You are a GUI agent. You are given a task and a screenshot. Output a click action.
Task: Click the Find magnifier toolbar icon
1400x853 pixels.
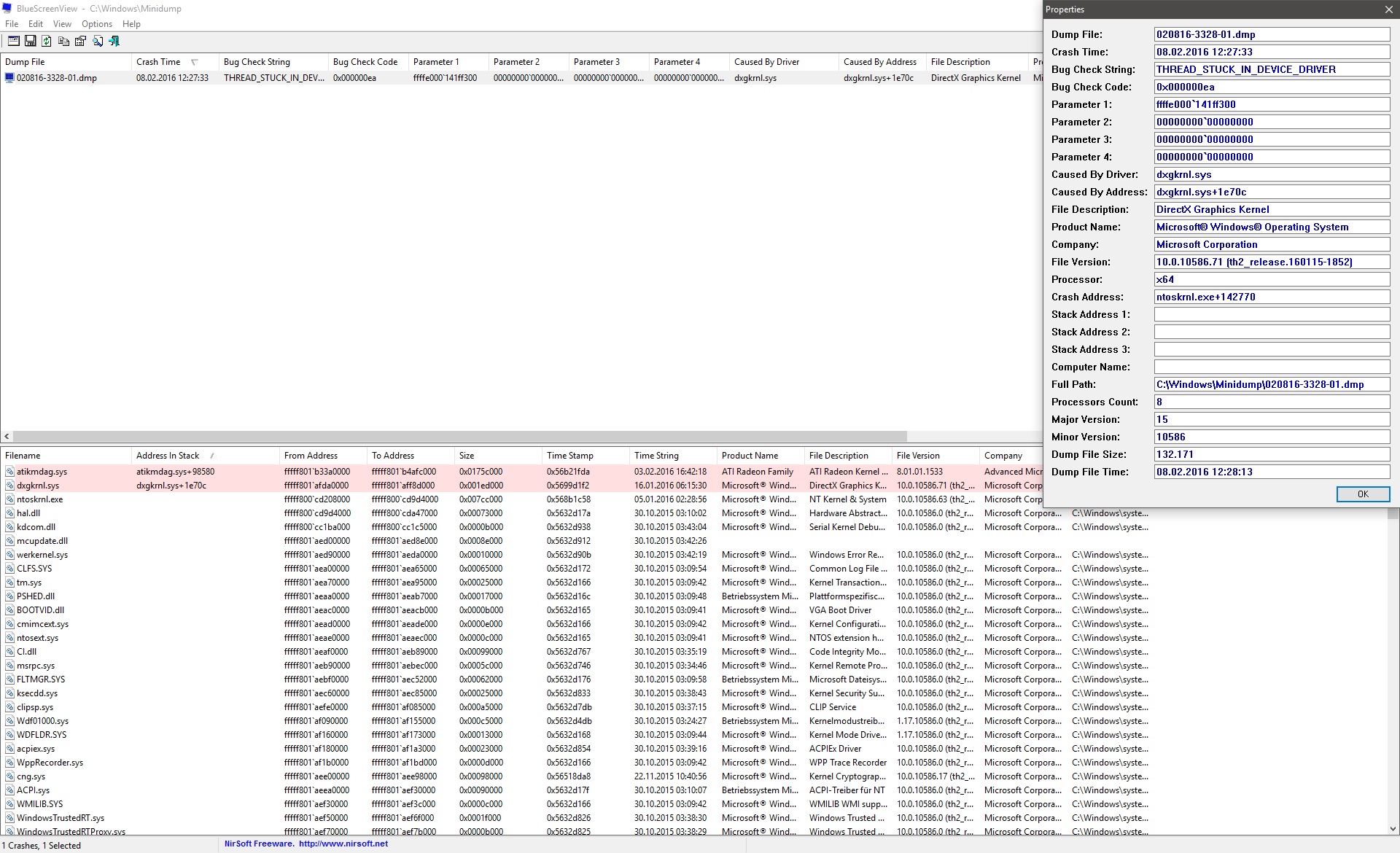point(97,42)
